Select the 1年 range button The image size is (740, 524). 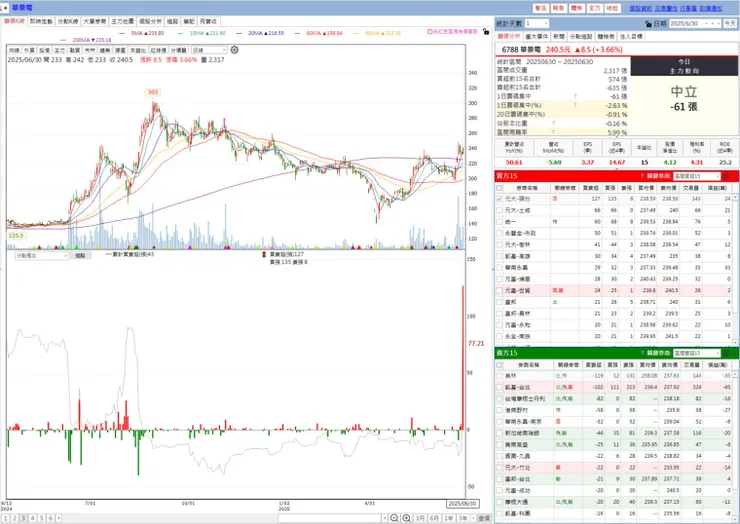pyautogui.click(x=448, y=518)
